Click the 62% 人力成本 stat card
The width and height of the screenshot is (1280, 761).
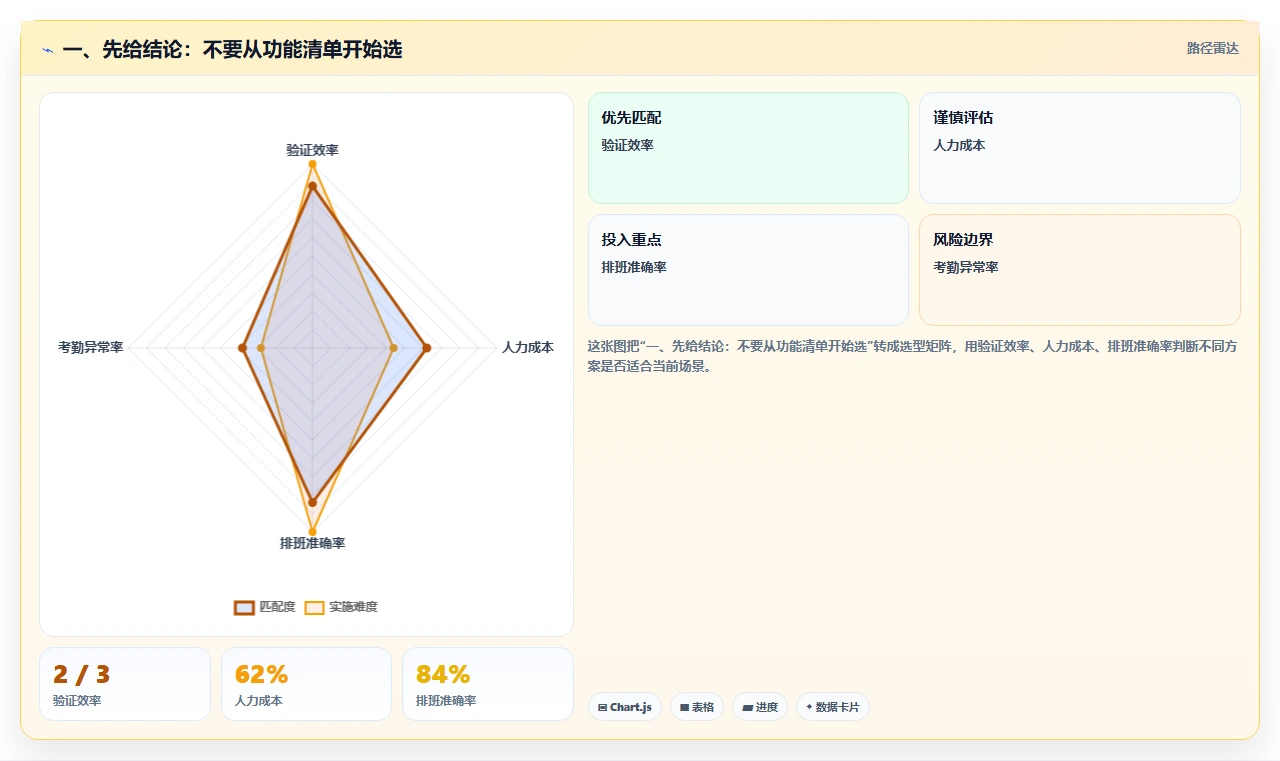point(306,684)
